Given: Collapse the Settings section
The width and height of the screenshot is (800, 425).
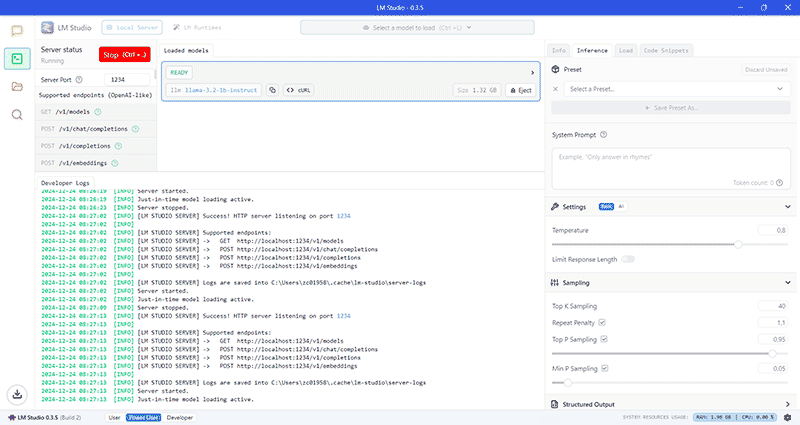Looking at the screenshot, I should pyautogui.click(x=788, y=207).
